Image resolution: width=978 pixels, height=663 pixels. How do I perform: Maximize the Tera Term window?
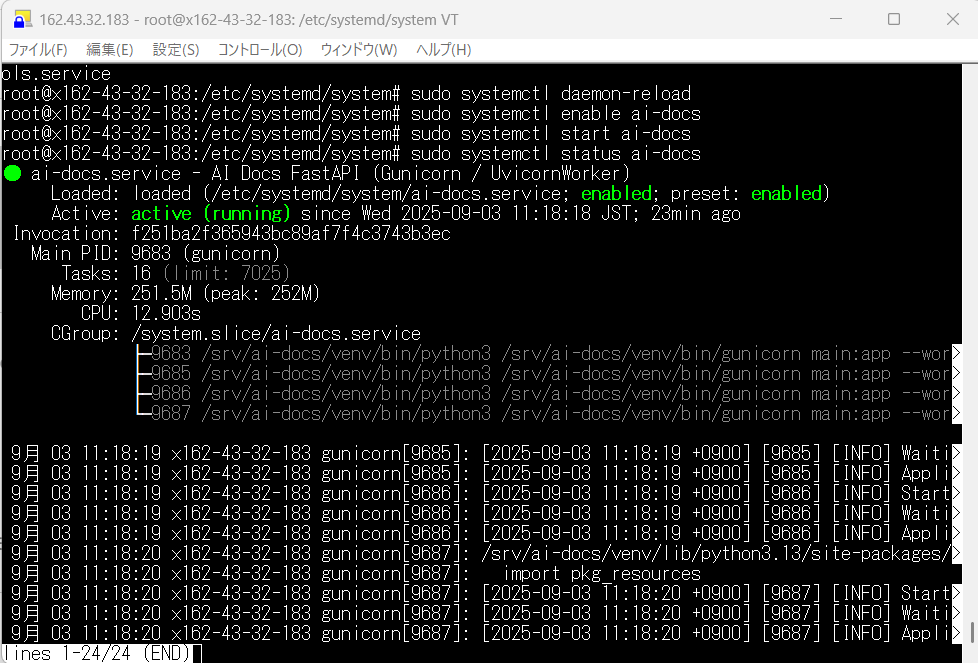point(894,19)
